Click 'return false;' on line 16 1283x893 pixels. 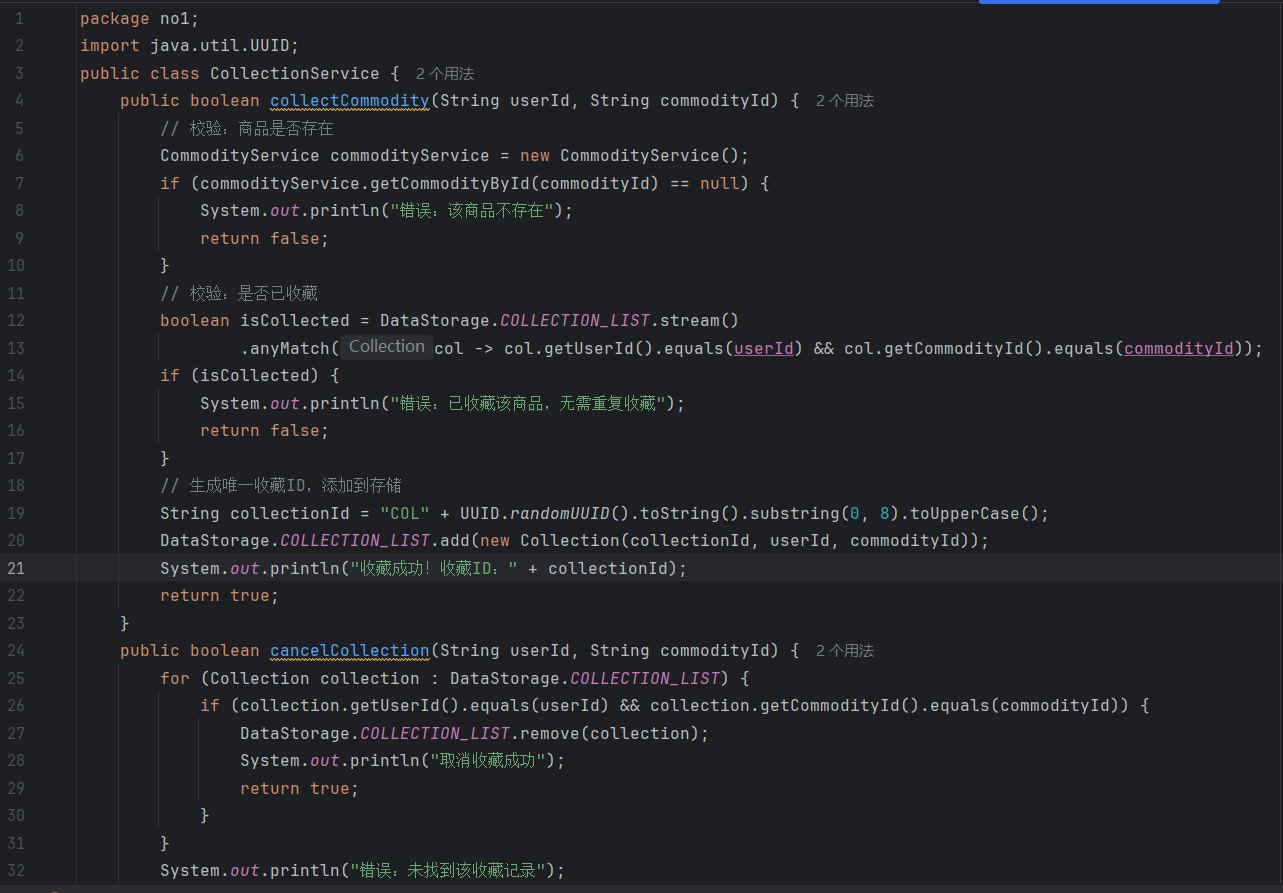click(265, 431)
